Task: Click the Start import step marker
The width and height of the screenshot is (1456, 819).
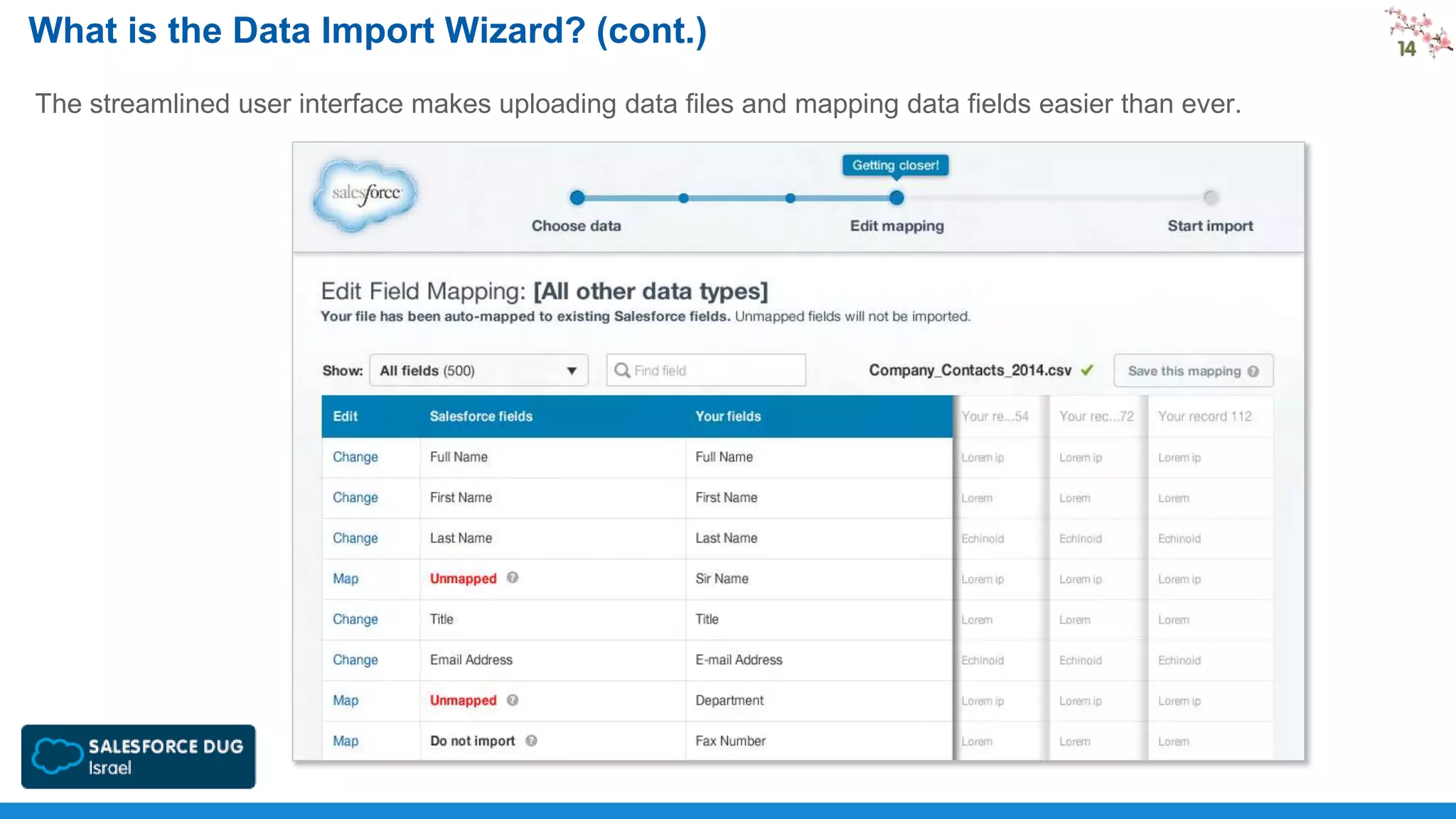Action: point(1211,198)
